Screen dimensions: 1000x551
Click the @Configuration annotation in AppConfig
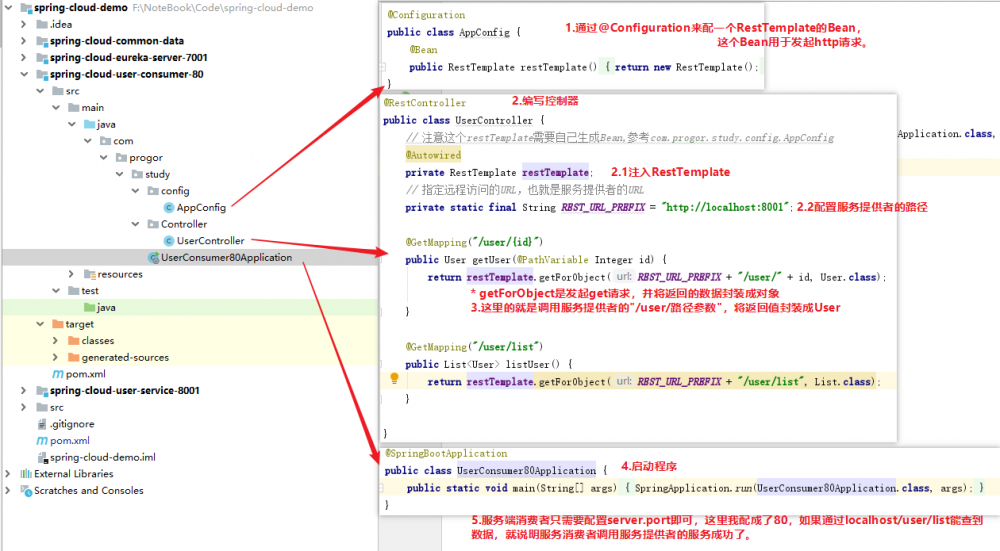coord(426,15)
